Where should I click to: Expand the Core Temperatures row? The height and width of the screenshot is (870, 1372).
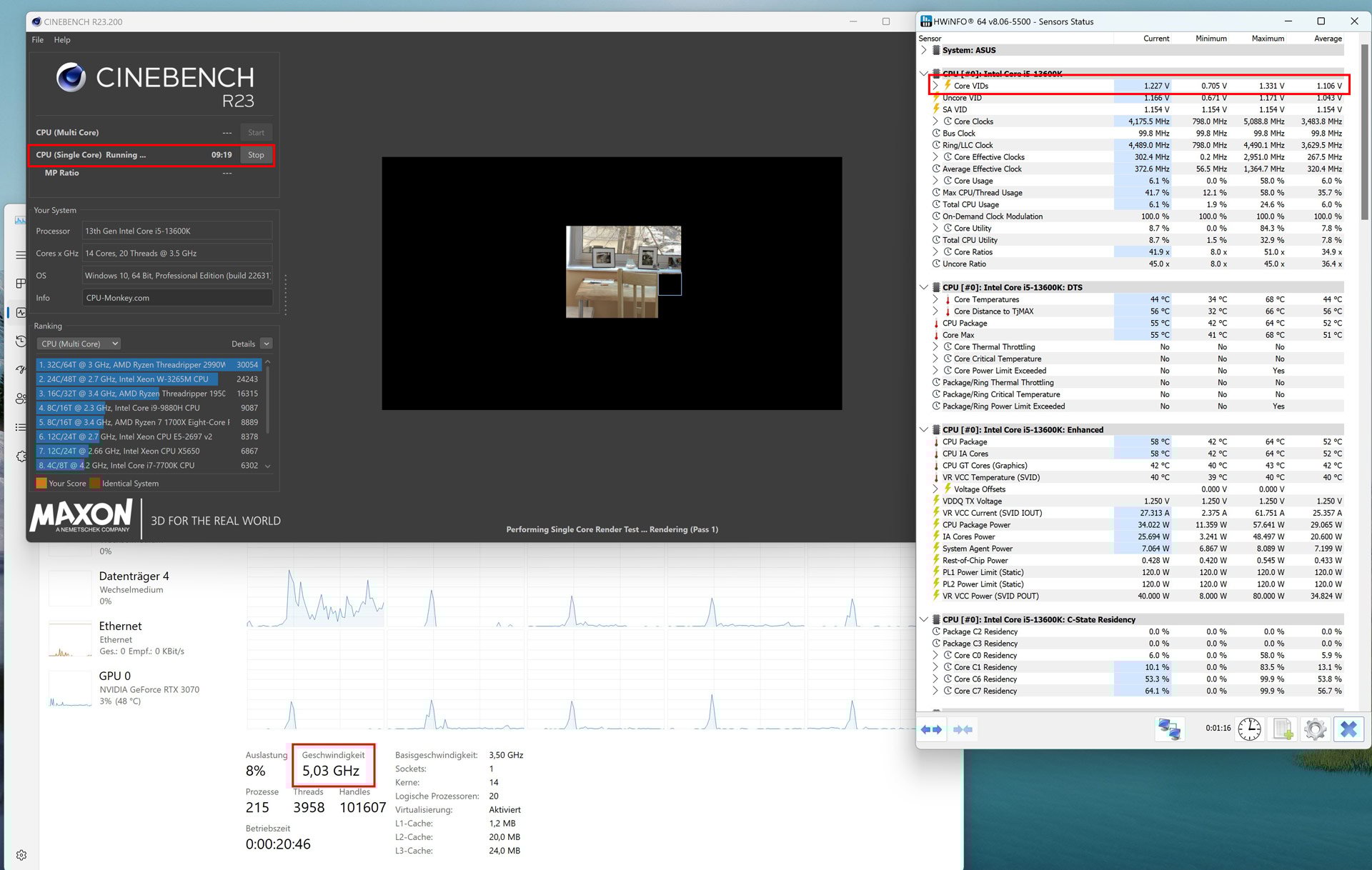935,299
